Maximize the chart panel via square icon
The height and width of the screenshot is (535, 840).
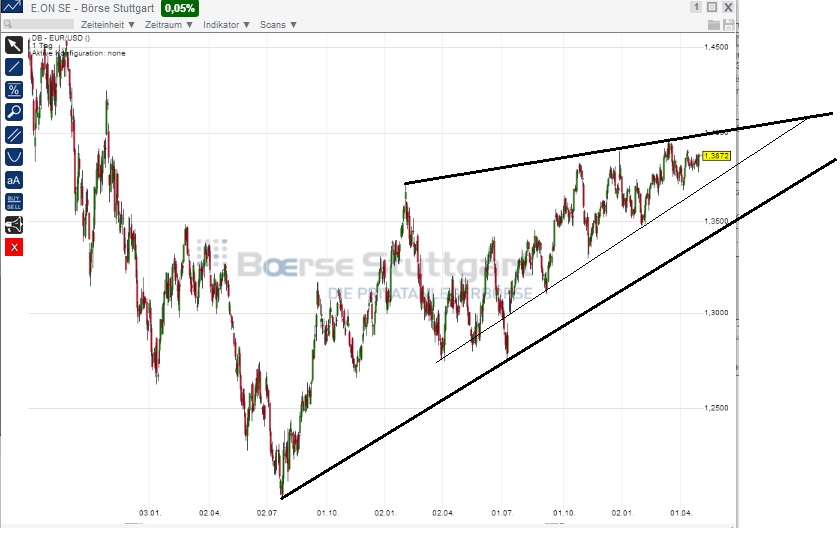point(712,7)
